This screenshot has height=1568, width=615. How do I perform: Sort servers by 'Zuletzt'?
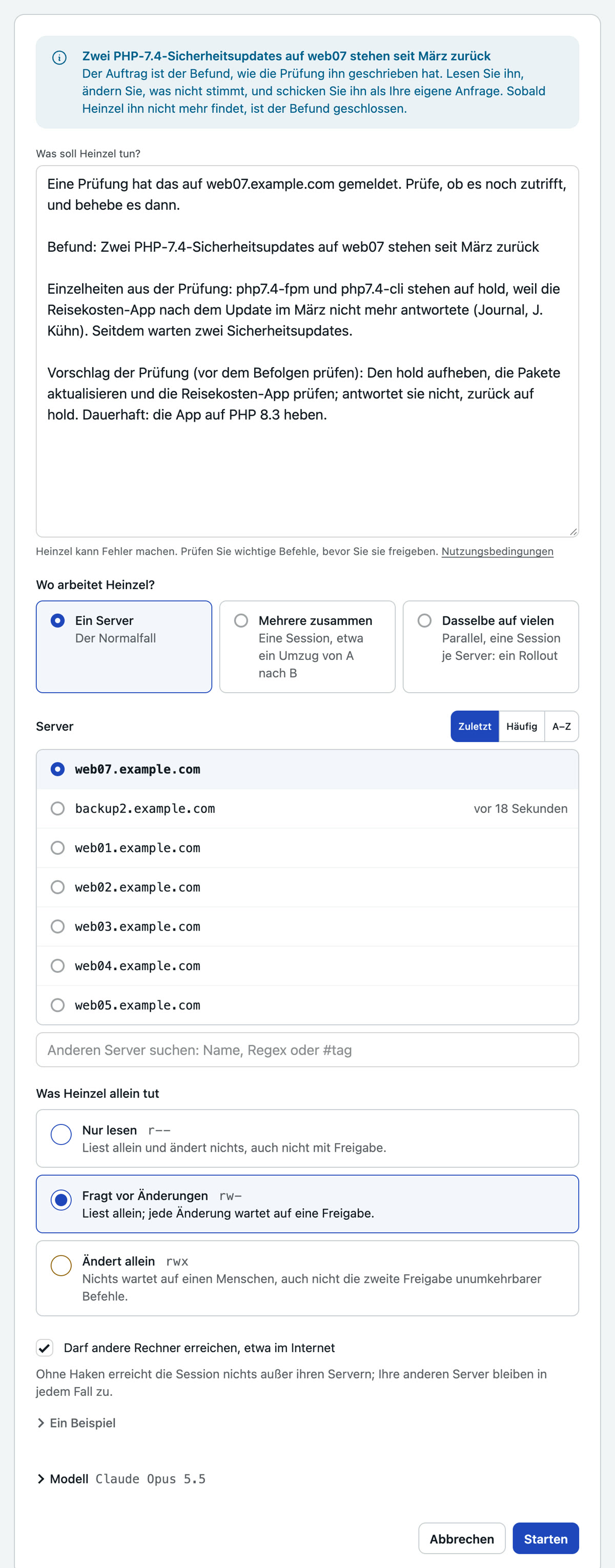pos(475,726)
